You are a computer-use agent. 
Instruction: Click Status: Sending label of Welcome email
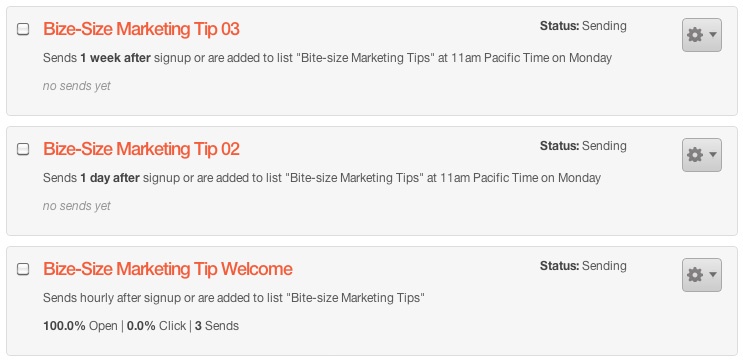click(x=583, y=266)
